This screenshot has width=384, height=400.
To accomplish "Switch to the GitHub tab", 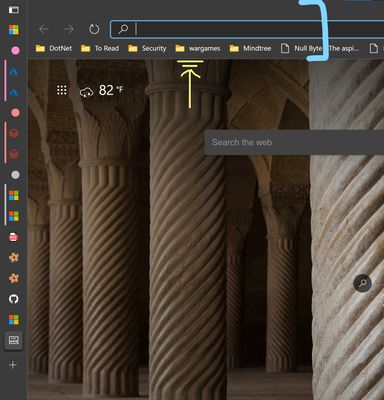I will point(14,299).
